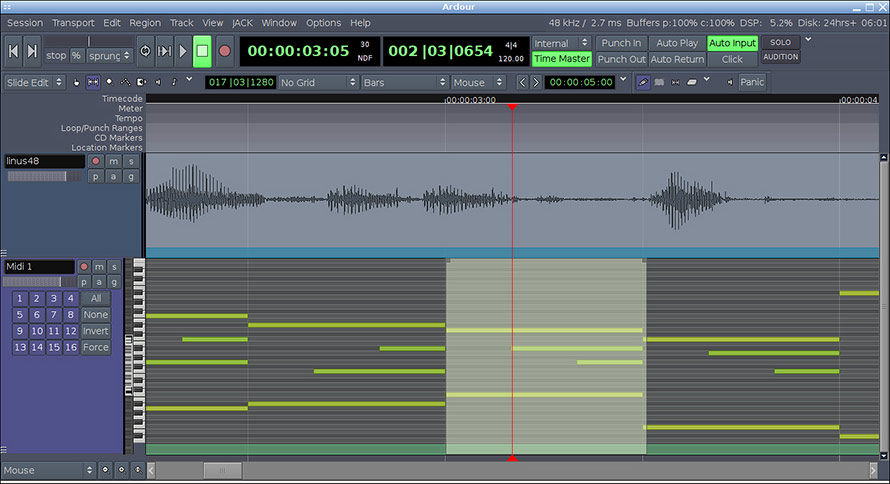This screenshot has height=484, width=890.
Task: Open the Transport menu
Action: (x=73, y=22)
